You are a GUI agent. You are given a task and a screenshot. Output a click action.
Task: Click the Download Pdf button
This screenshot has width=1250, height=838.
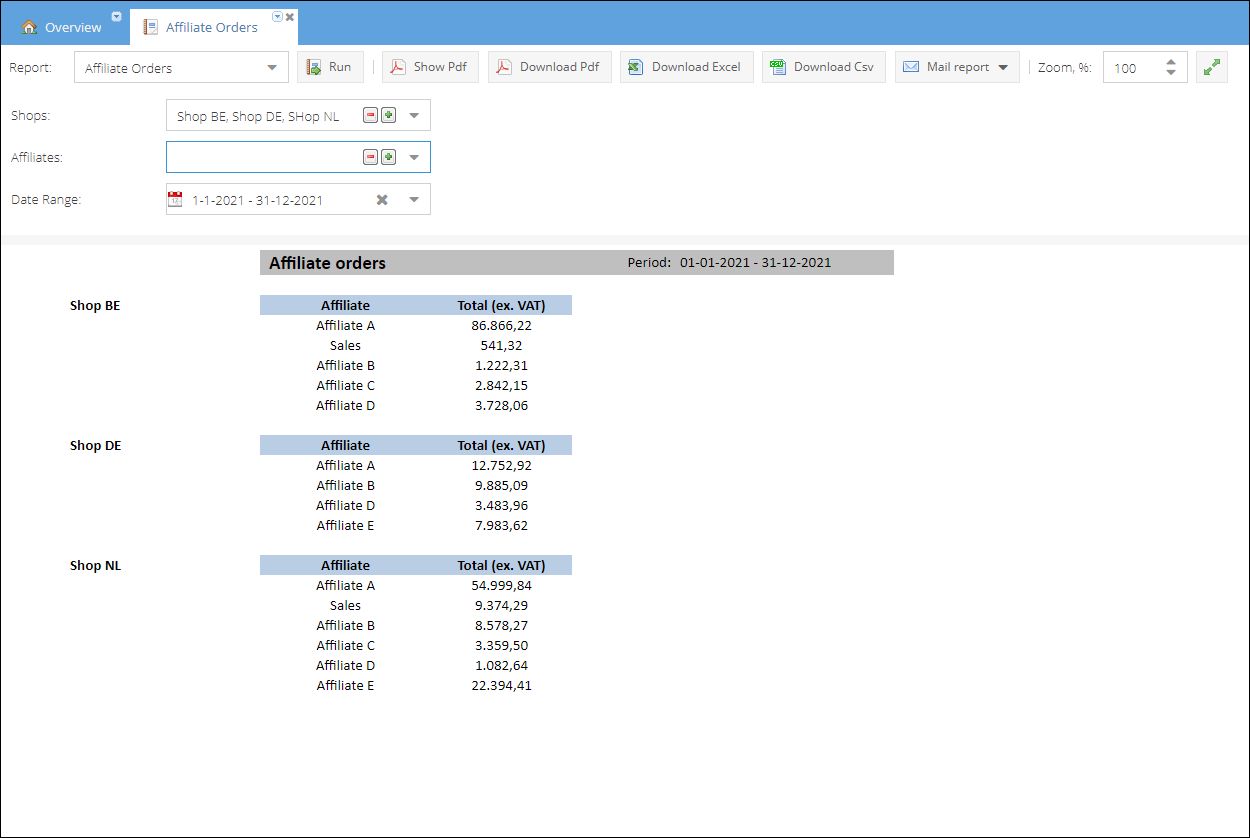coord(549,67)
